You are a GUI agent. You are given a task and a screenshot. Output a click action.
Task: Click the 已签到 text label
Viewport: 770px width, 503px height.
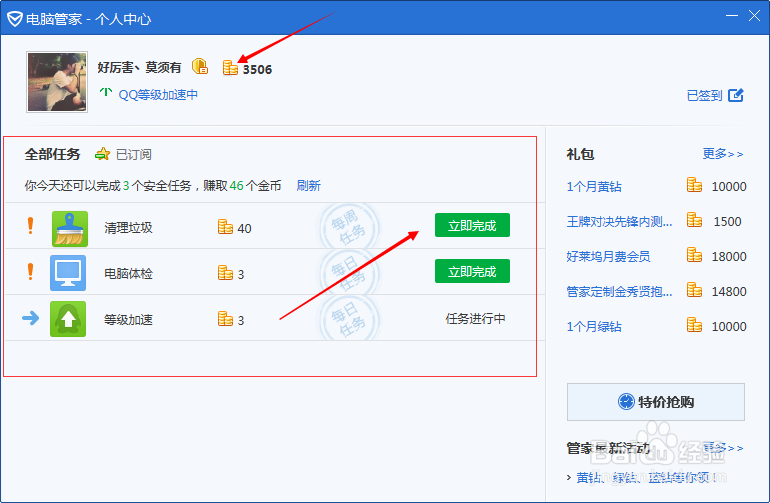[704, 95]
